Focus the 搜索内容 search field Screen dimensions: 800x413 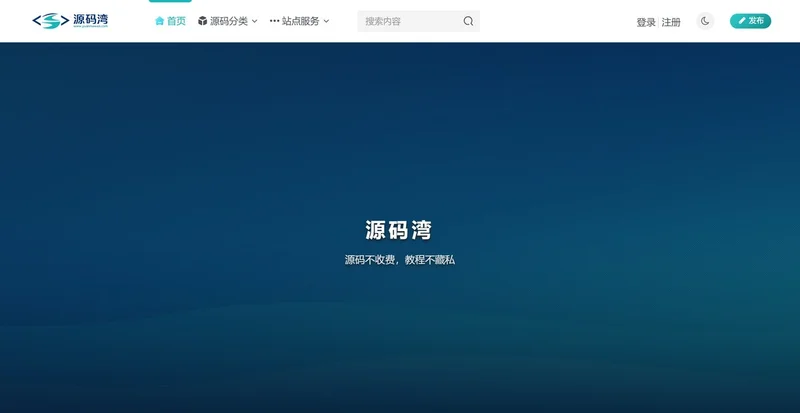pyautogui.click(x=418, y=21)
